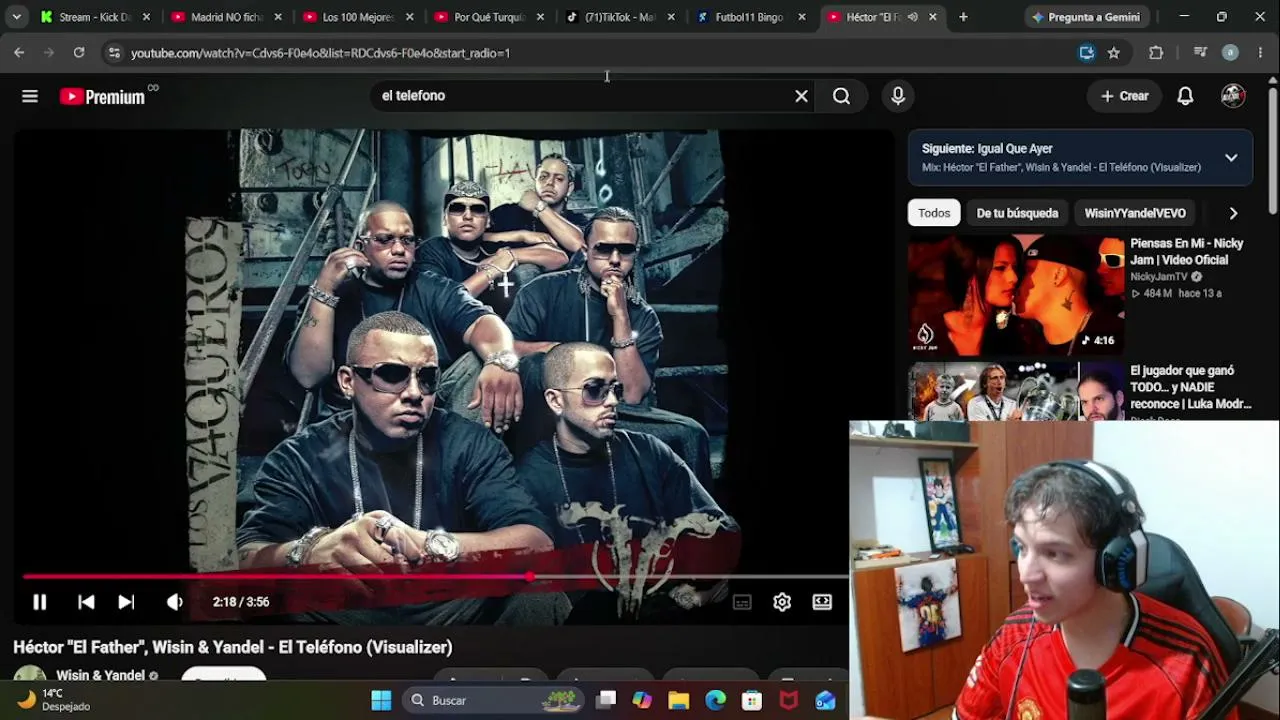Image resolution: width=1280 pixels, height=720 pixels.
Task: Open video player settings gear
Action: tap(782, 602)
